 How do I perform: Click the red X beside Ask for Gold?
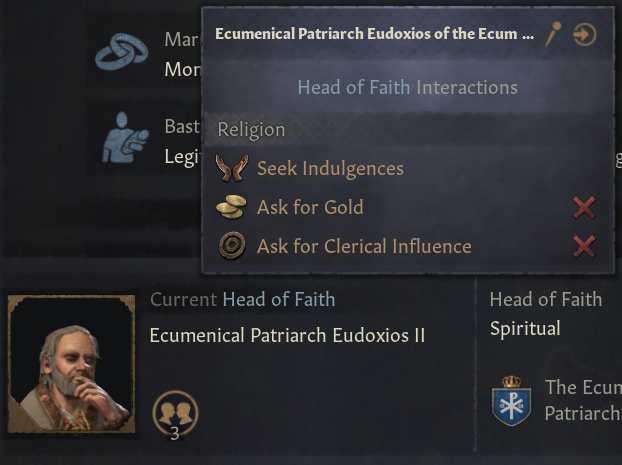coord(584,207)
